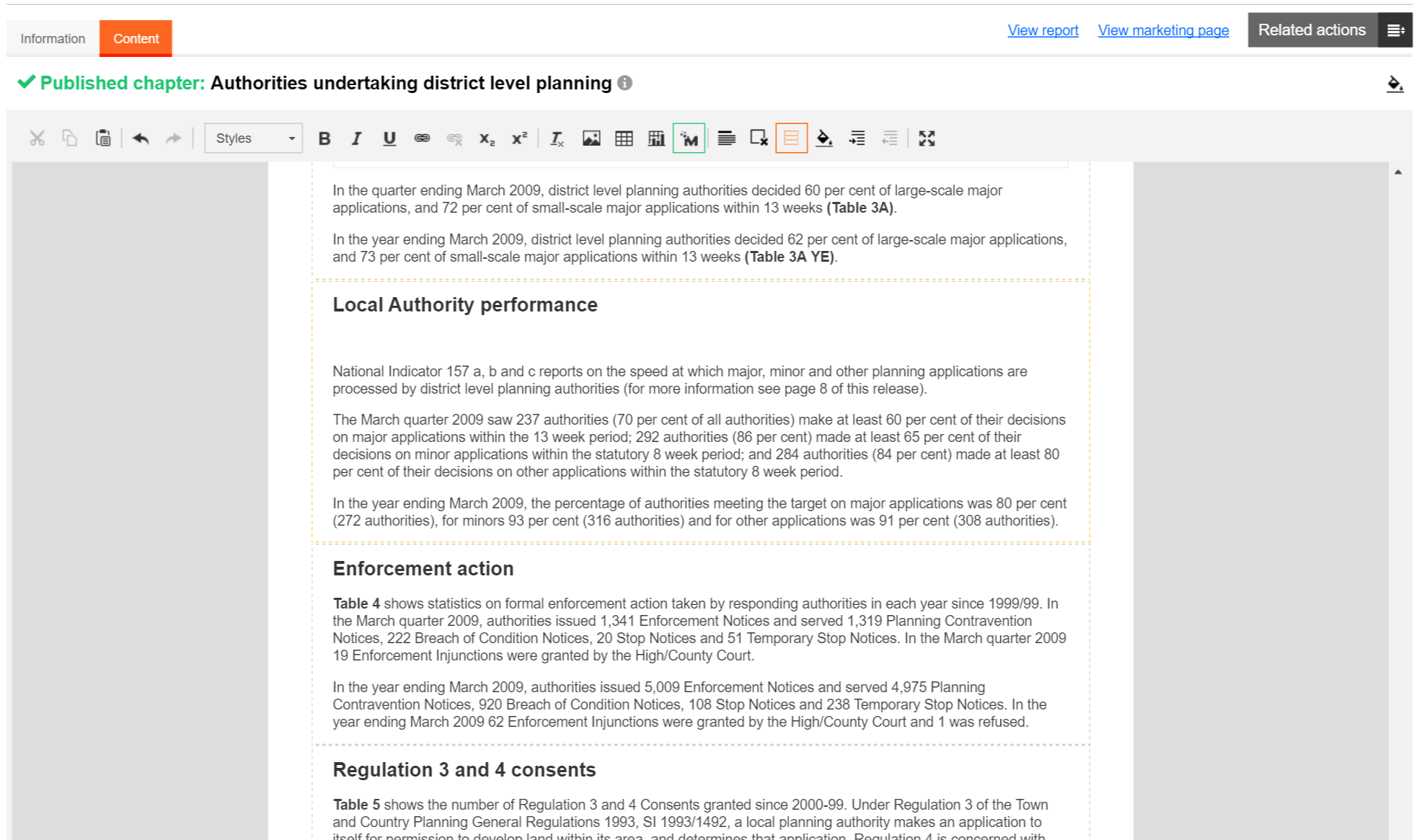Insert a hyperlink
Screen dimensions: 1422x840
423,138
